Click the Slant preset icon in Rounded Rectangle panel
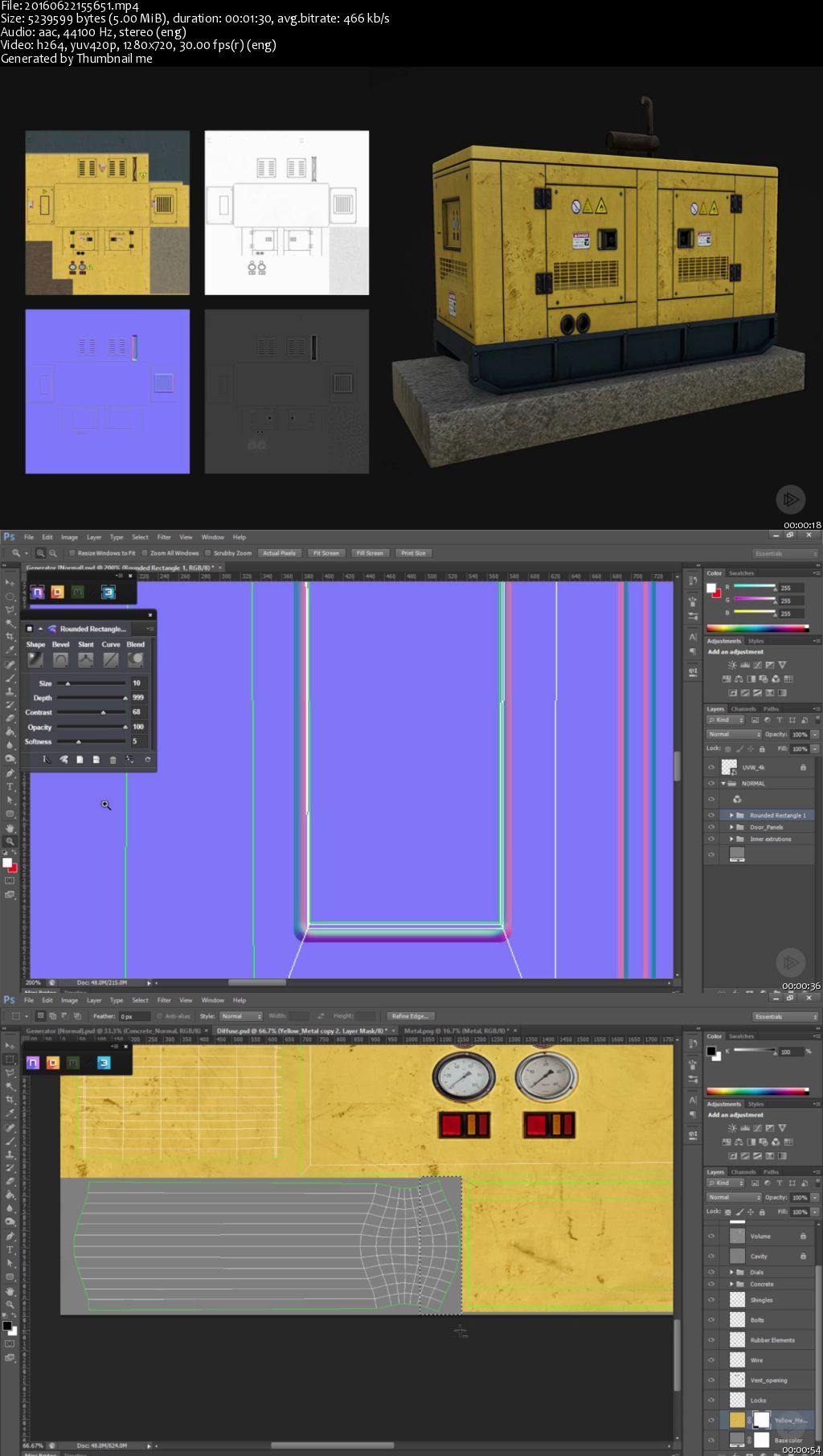 [x=85, y=660]
